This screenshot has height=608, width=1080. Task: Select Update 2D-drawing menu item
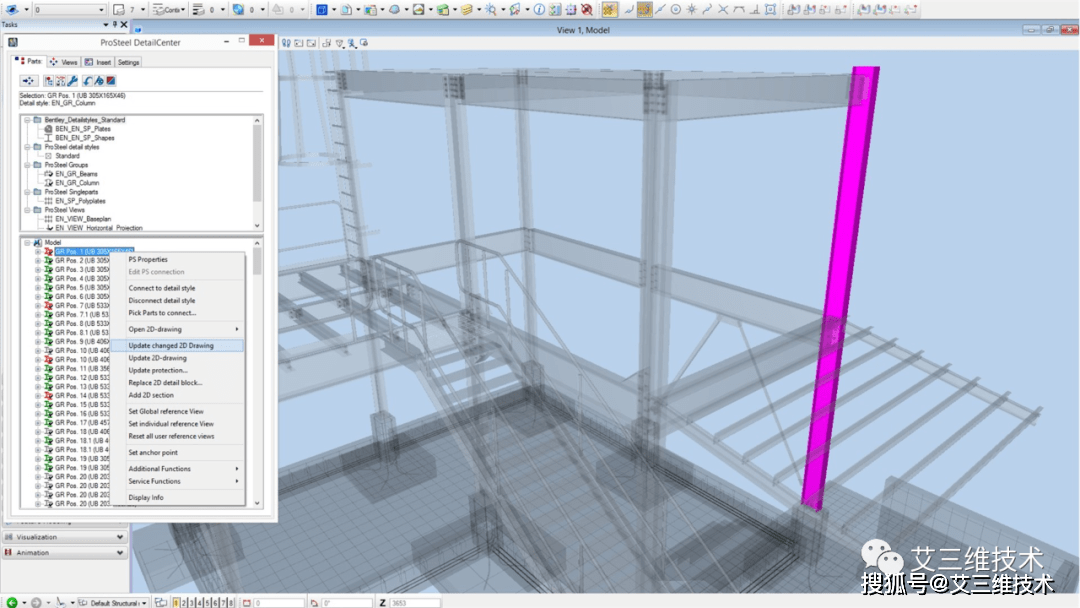coord(158,358)
